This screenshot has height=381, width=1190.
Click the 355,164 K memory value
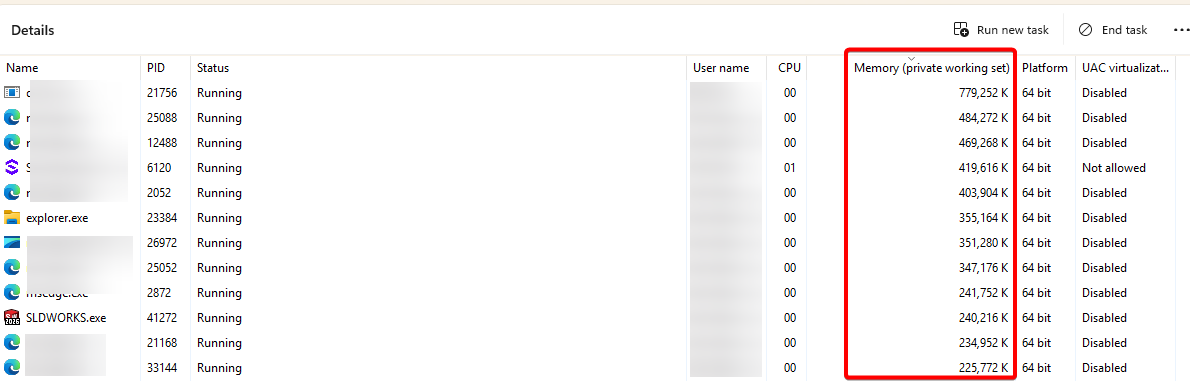coord(984,218)
